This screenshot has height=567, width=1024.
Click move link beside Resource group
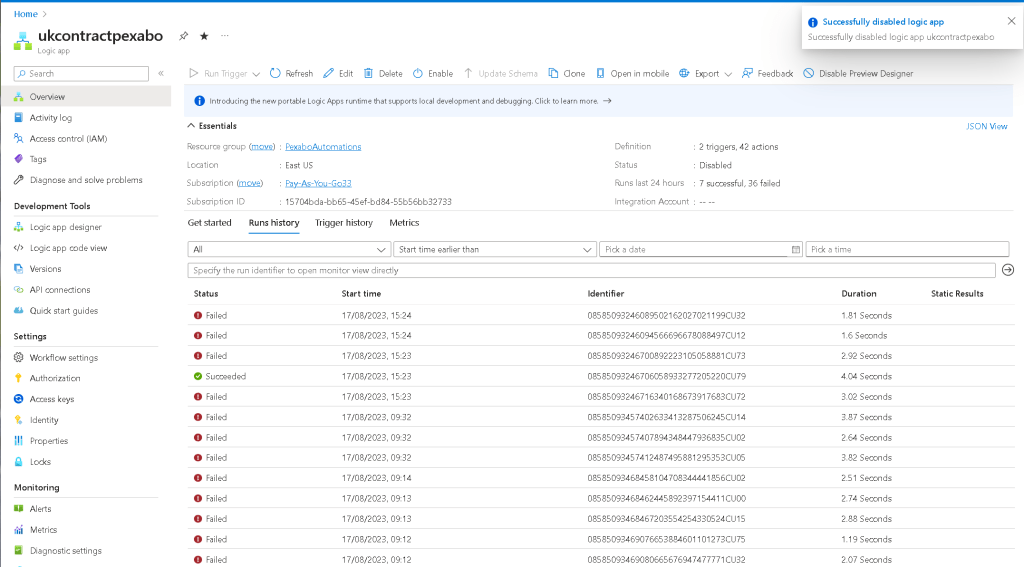coord(262,147)
